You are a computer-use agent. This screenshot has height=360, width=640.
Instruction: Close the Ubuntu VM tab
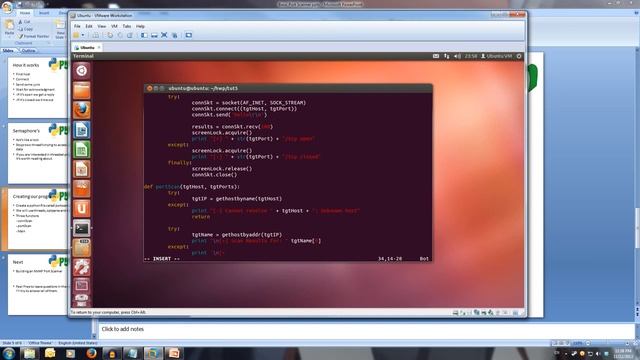point(99,47)
